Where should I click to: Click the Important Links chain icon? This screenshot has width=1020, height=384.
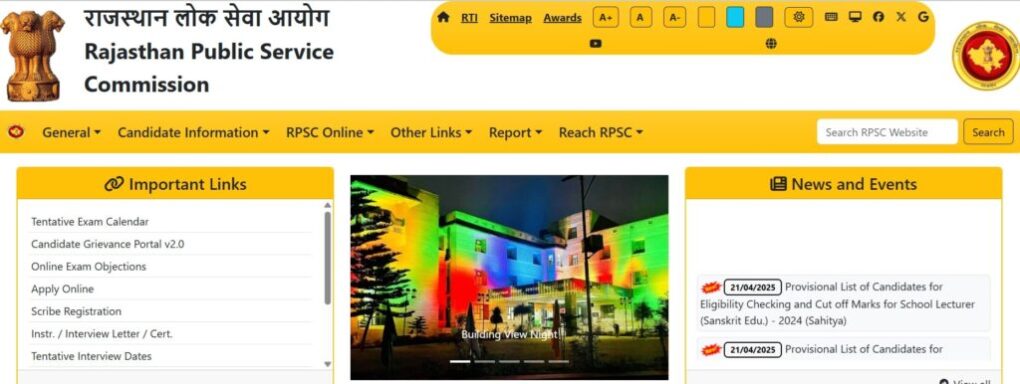coord(114,184)
